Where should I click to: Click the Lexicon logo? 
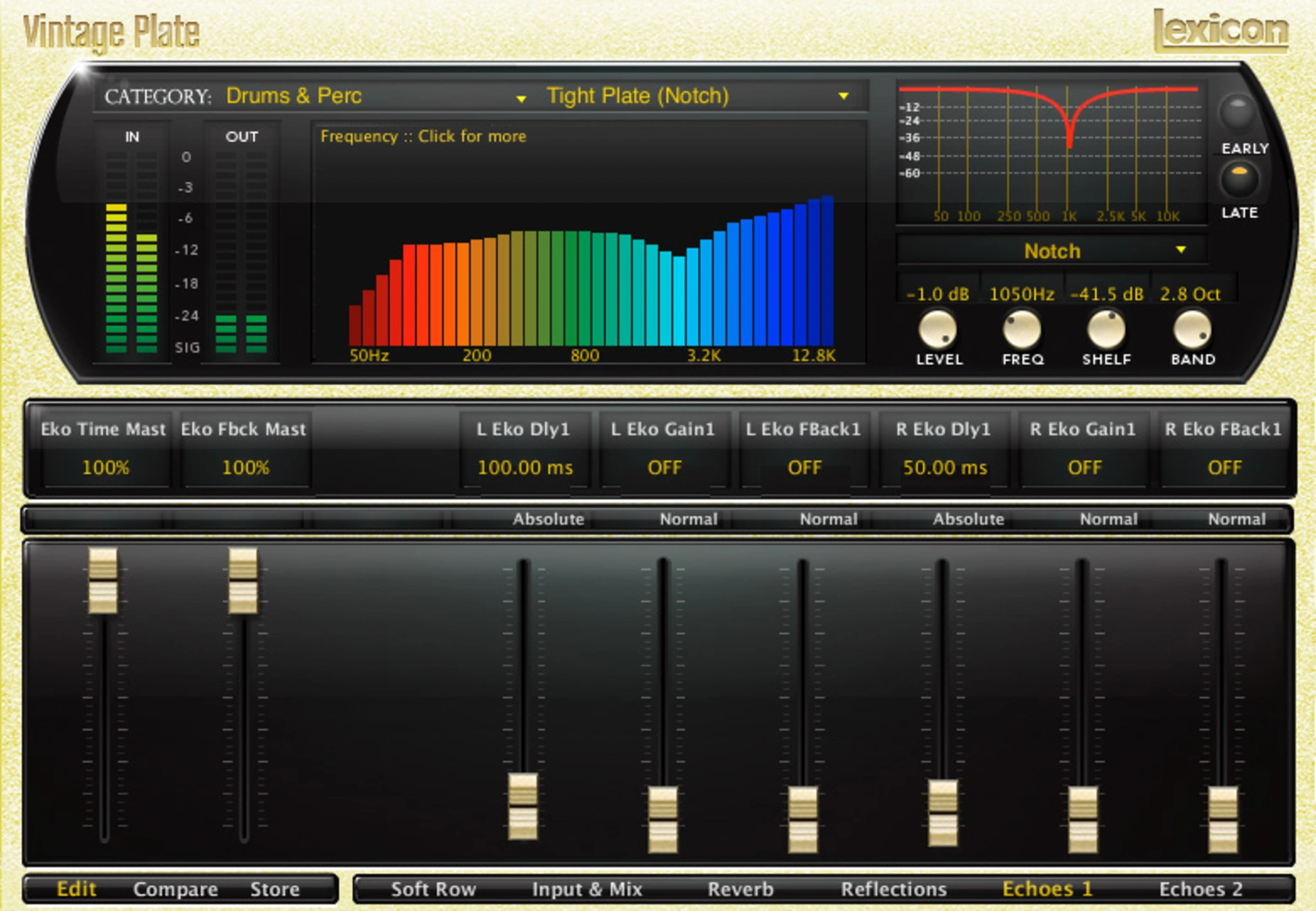tap(1220, 30)
